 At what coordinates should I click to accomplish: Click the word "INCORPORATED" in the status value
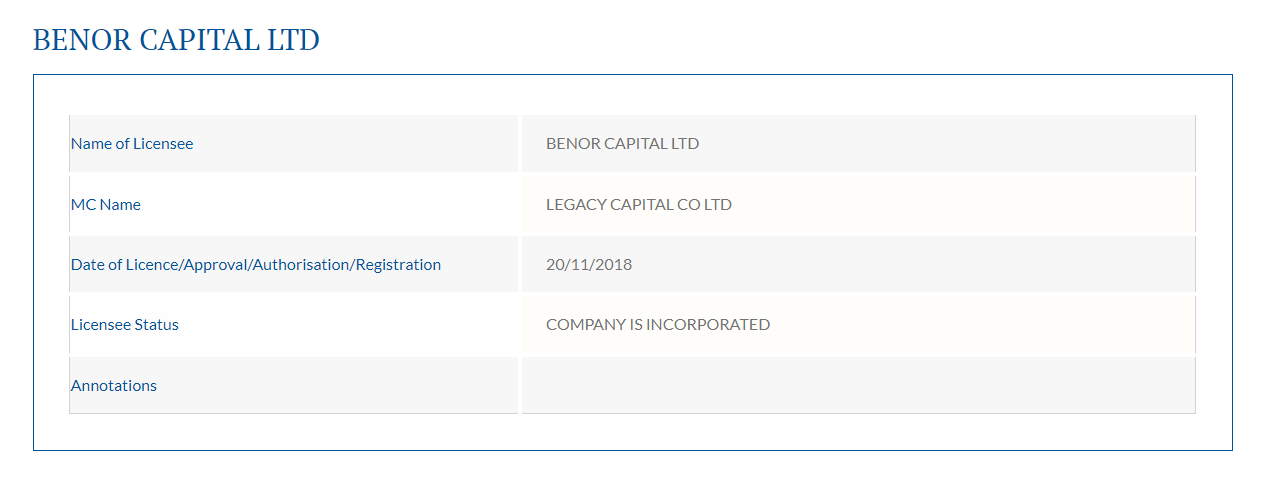coord(708,325)
